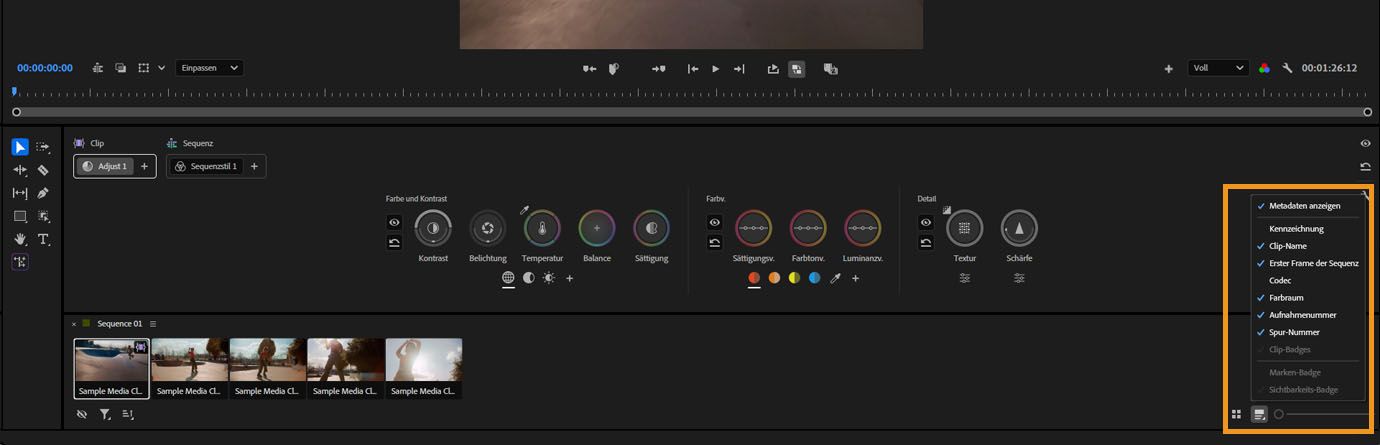
Task: Select the Razor tool
Action: tap(43, 170)
